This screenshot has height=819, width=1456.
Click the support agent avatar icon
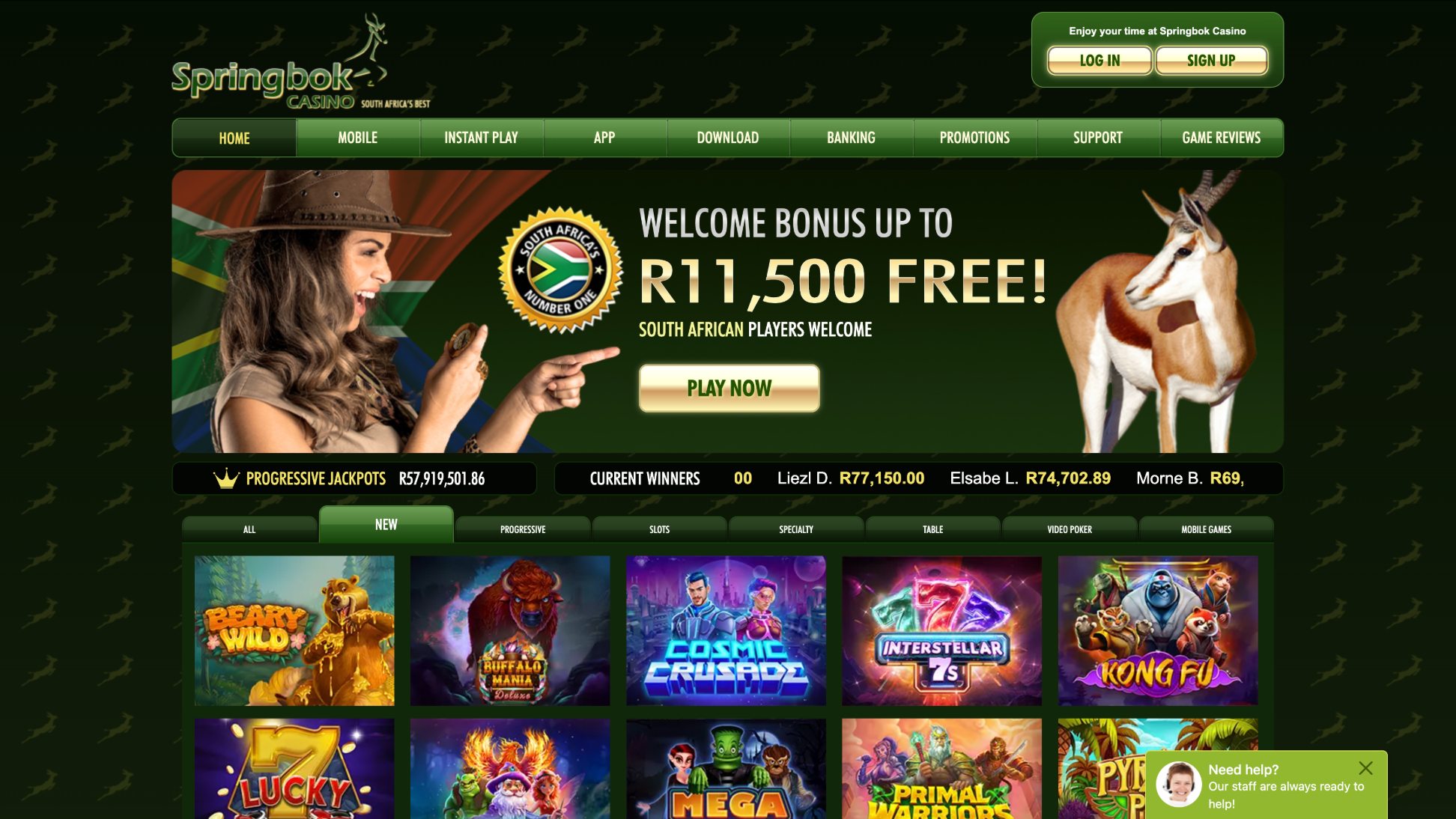(x=1179, y=785)
